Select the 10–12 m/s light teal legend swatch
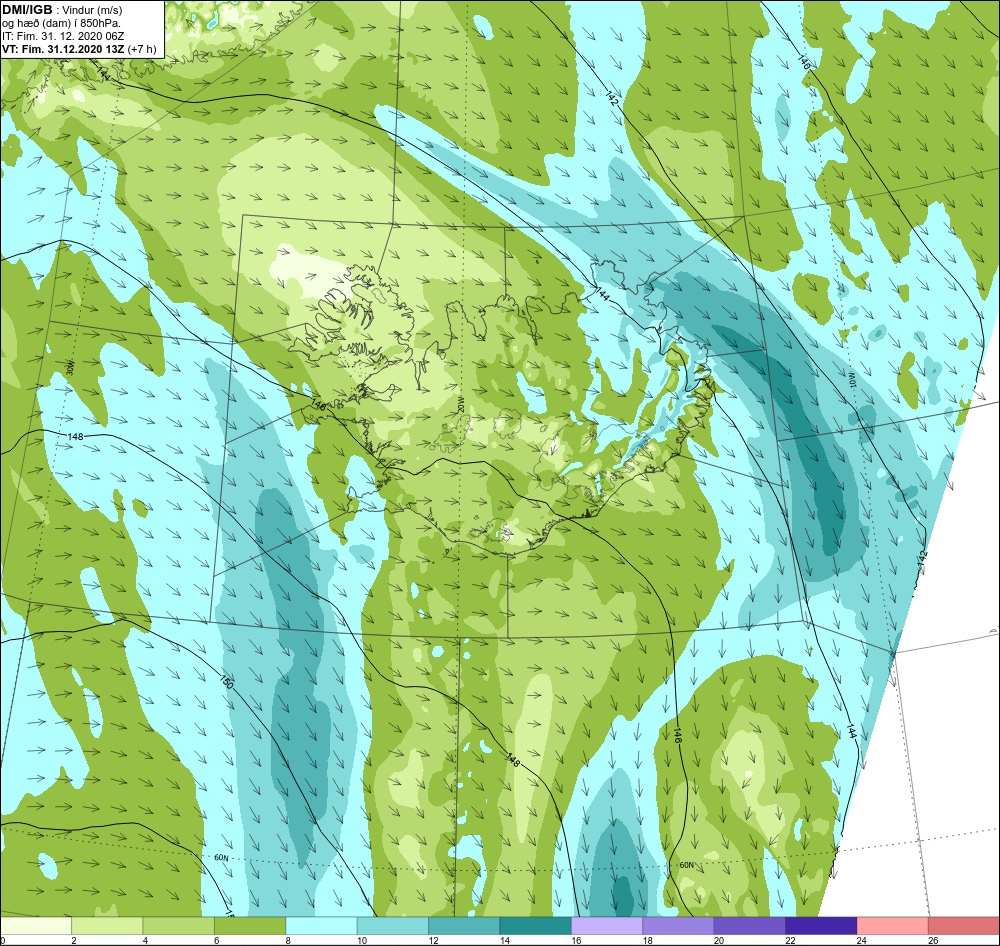1000x946 pixels. click(393, 926)
